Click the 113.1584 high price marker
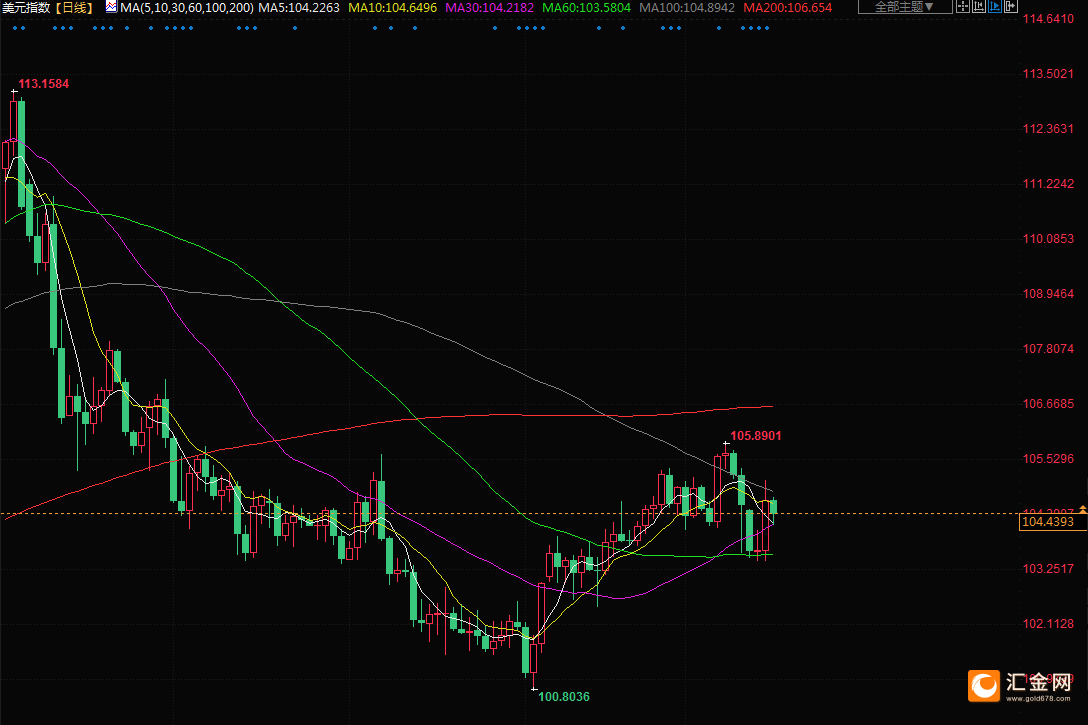The height and width of the screenshot is (725, 1088). pos(44,84)
